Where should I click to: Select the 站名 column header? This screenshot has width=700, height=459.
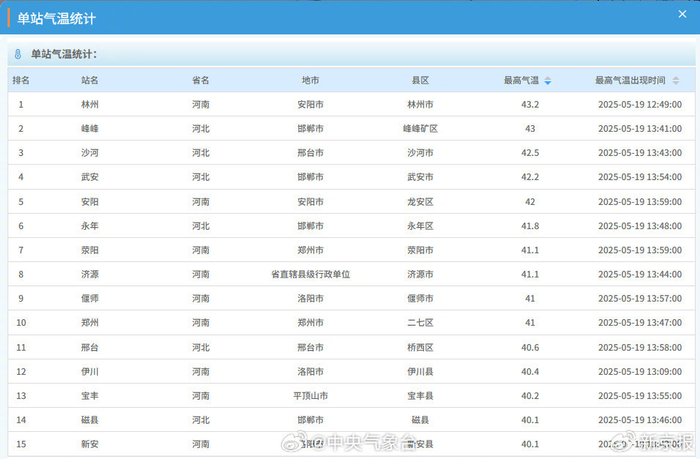coord(90,80)
